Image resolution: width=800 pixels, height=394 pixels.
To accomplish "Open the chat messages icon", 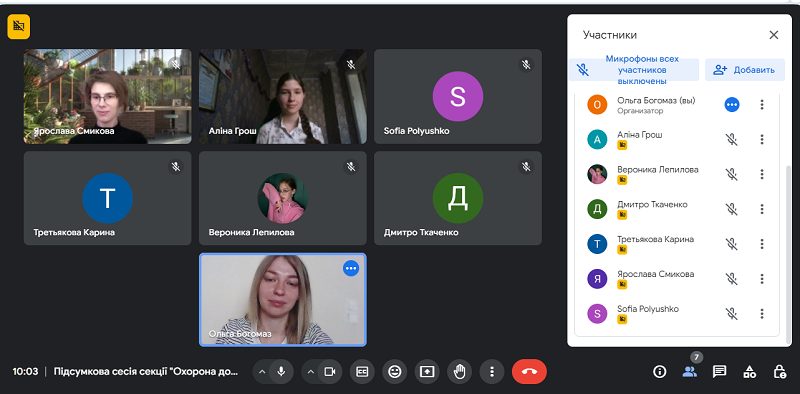I will tap(719, 372).
